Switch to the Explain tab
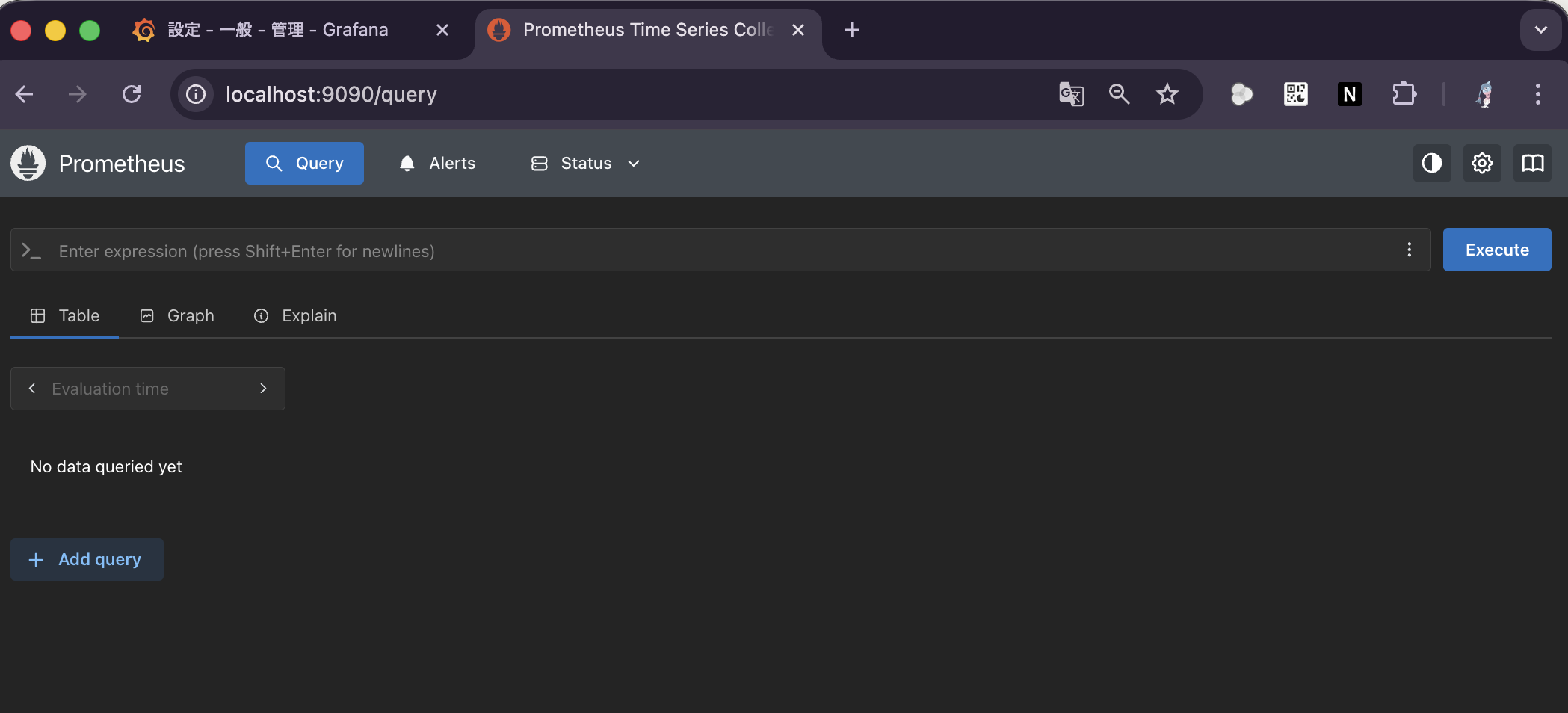This screenshot has width=1568, height=713. point(295,315)
